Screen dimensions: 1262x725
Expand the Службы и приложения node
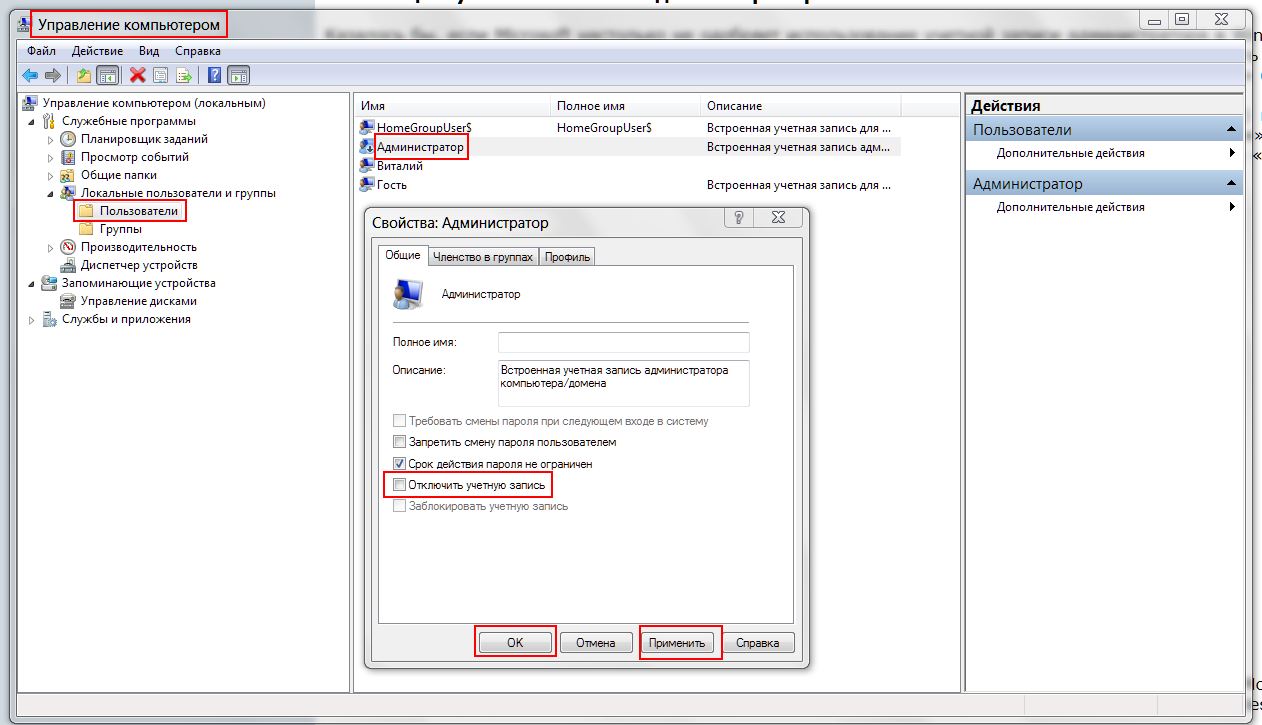coord(32,319)
